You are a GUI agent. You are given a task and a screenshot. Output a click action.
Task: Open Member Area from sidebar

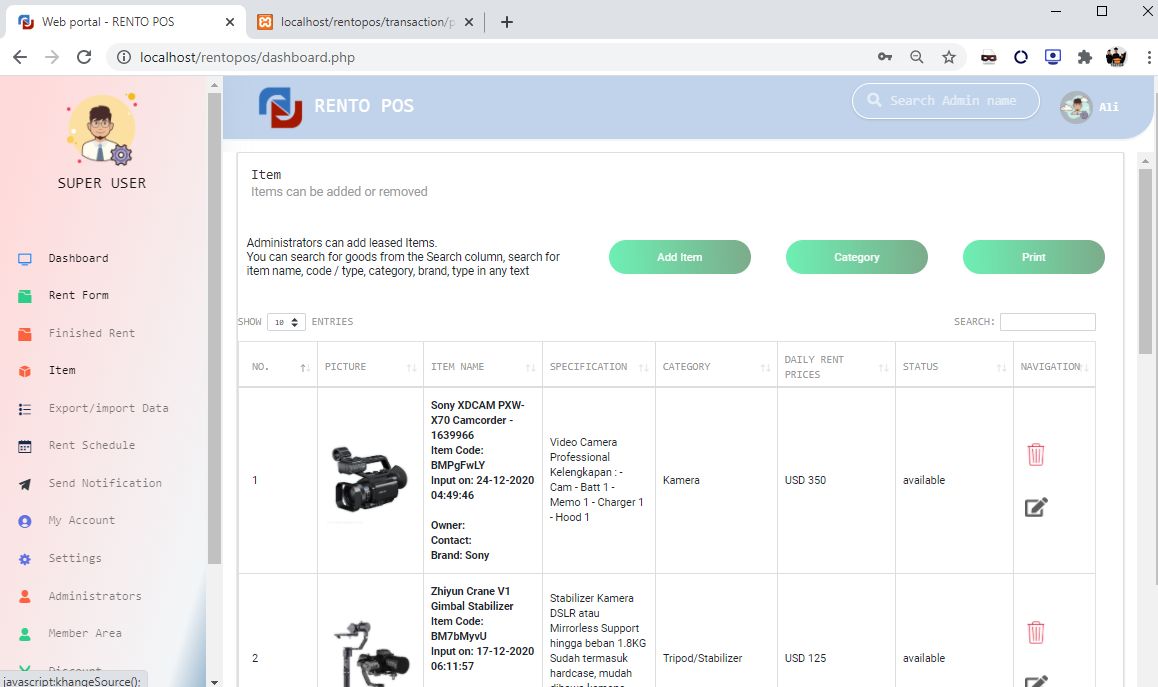click(x=85, y=633)
